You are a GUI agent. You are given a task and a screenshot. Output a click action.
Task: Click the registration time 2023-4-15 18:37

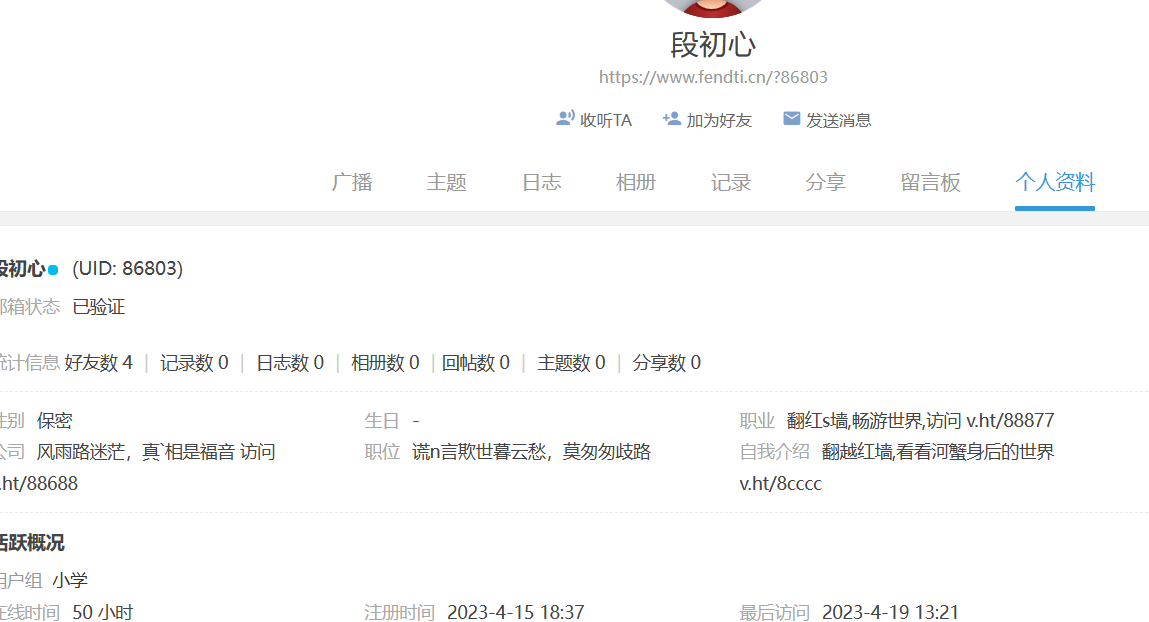pos(516,612)
